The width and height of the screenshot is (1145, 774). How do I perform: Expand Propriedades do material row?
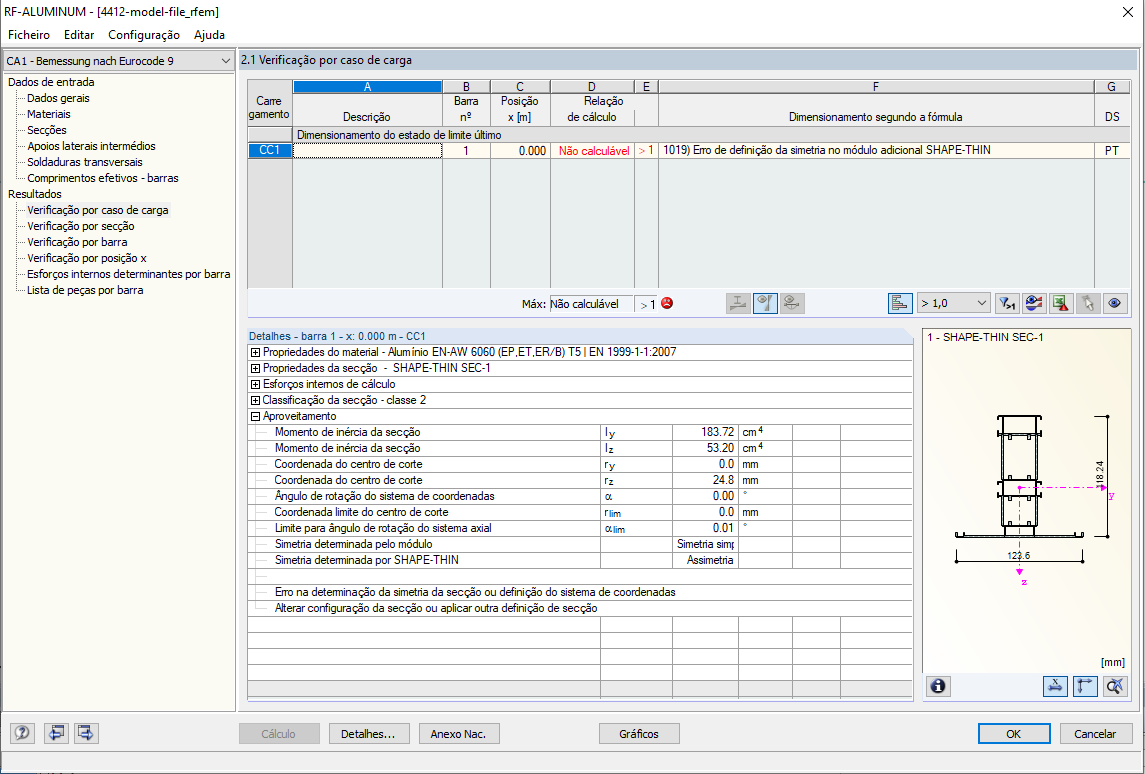click(x=256, y=352)
